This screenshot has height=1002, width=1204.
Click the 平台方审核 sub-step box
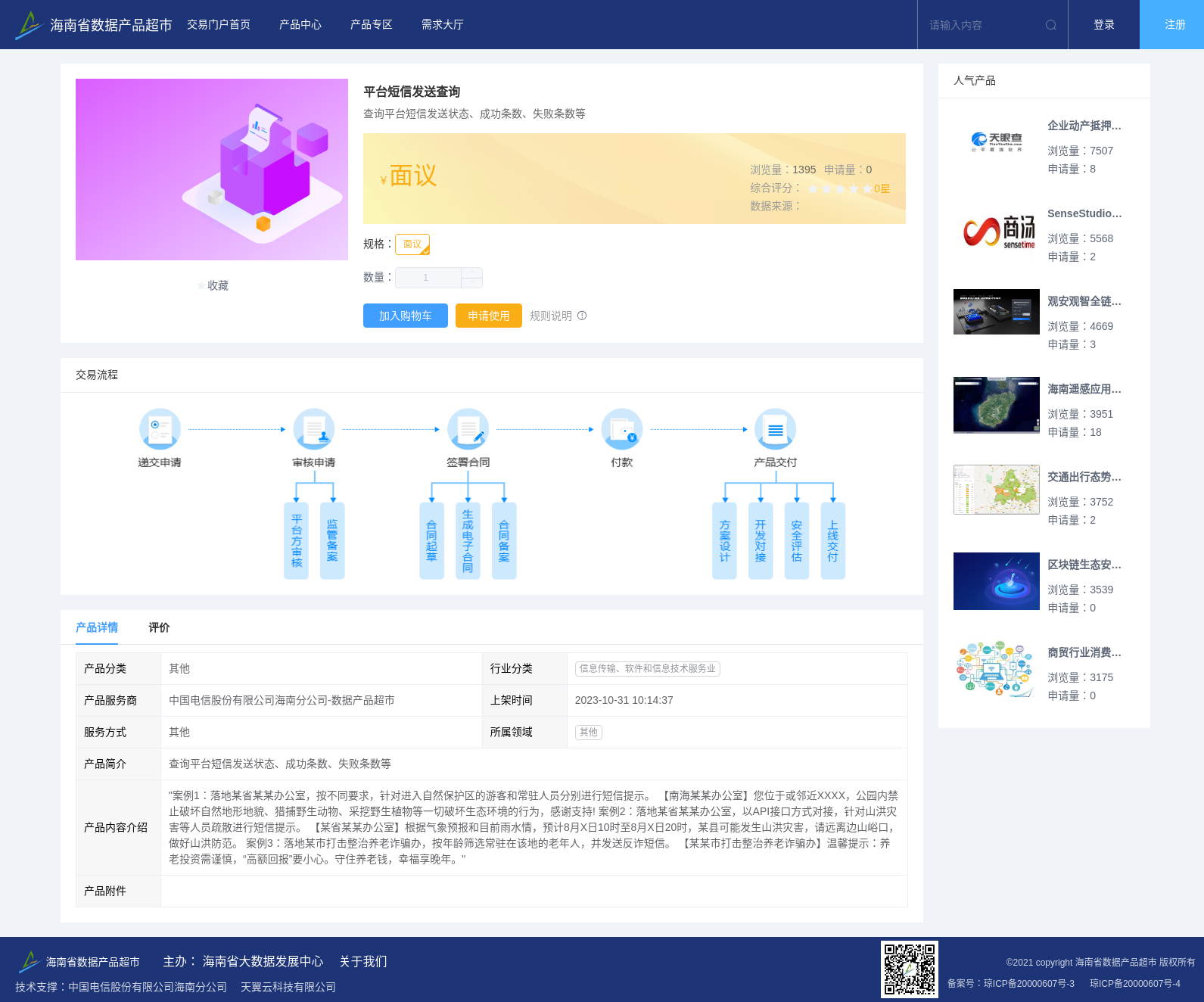tap(296, 541)
